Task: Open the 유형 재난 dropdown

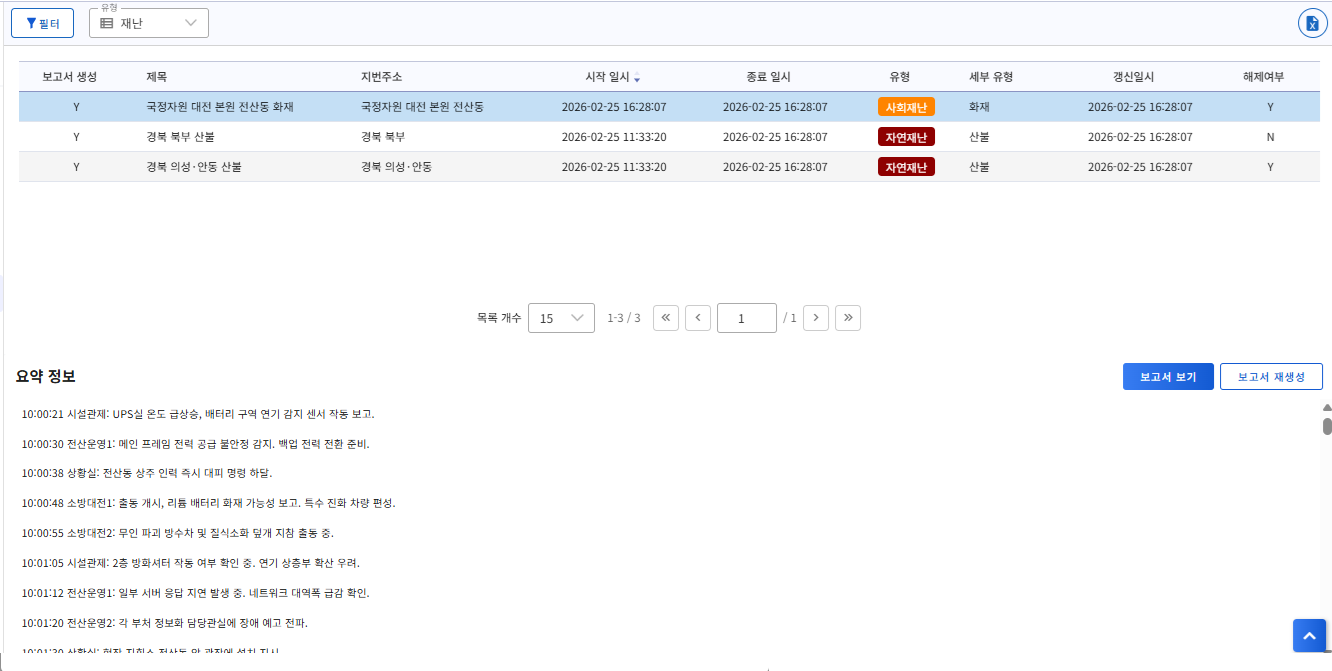Action: click(x=149, y=23)
